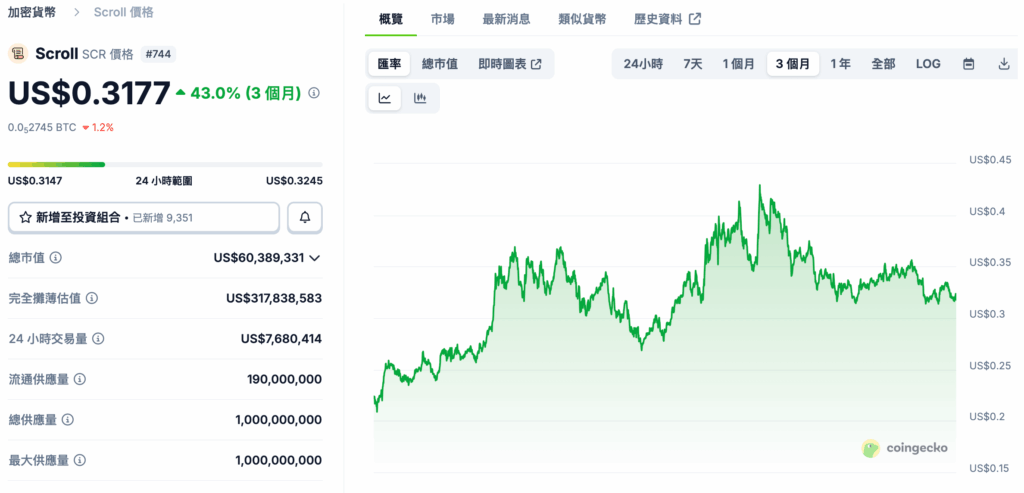This screenshot has width=1024, height=493.
Task: Open the 歷史資料 tab
Action: pos(667,19)
